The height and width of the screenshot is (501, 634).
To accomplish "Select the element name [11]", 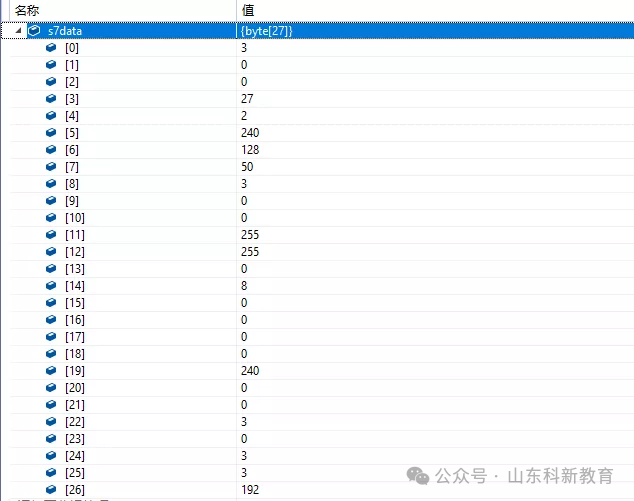I will (75, 235).
